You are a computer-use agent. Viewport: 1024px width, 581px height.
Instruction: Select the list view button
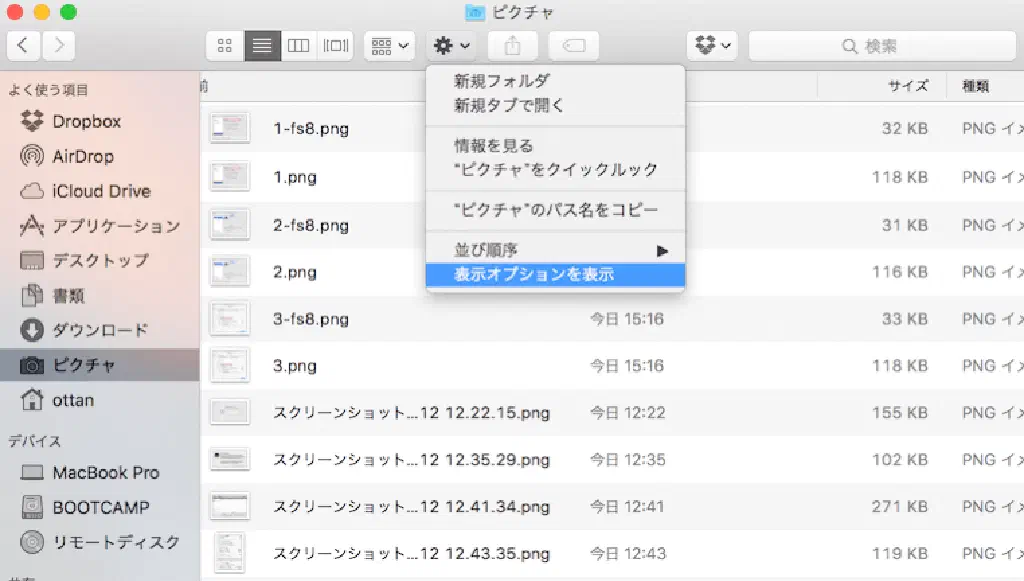click(x=263, y=45)
